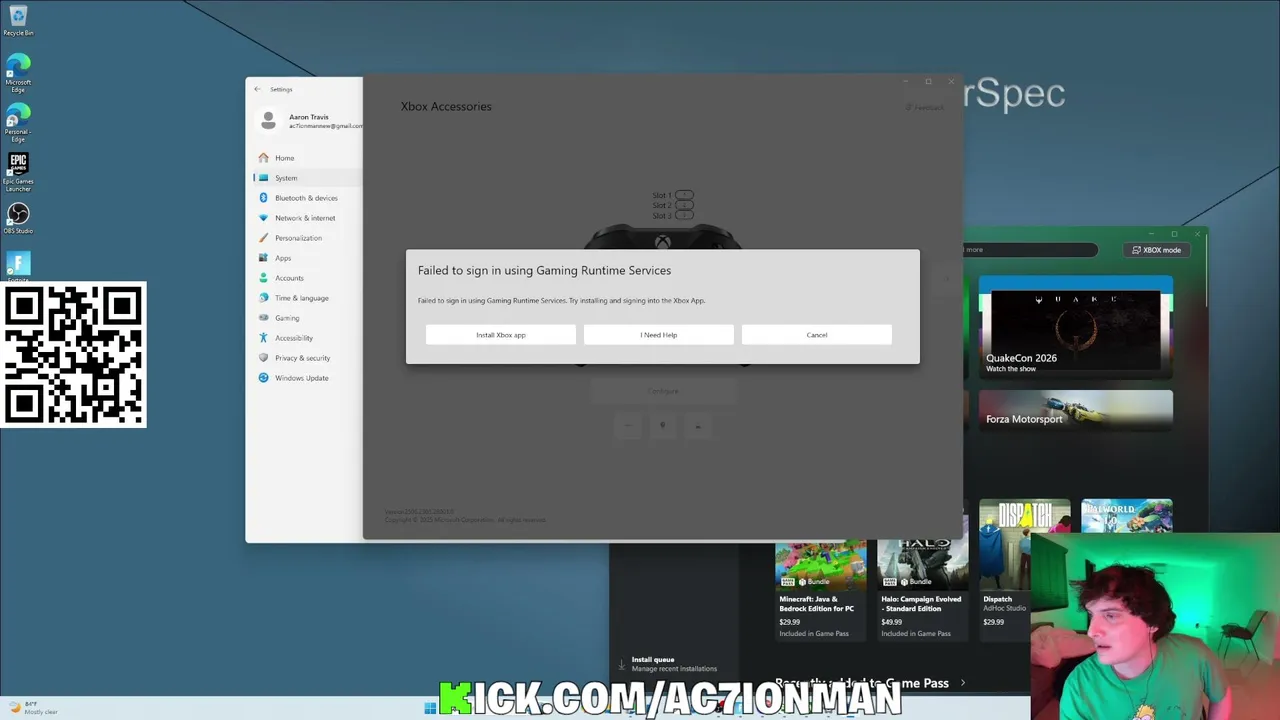Launch OBS Studio from the desktop
The image size is (1280, 720).
pyautogui.click(x=18, y=219)
